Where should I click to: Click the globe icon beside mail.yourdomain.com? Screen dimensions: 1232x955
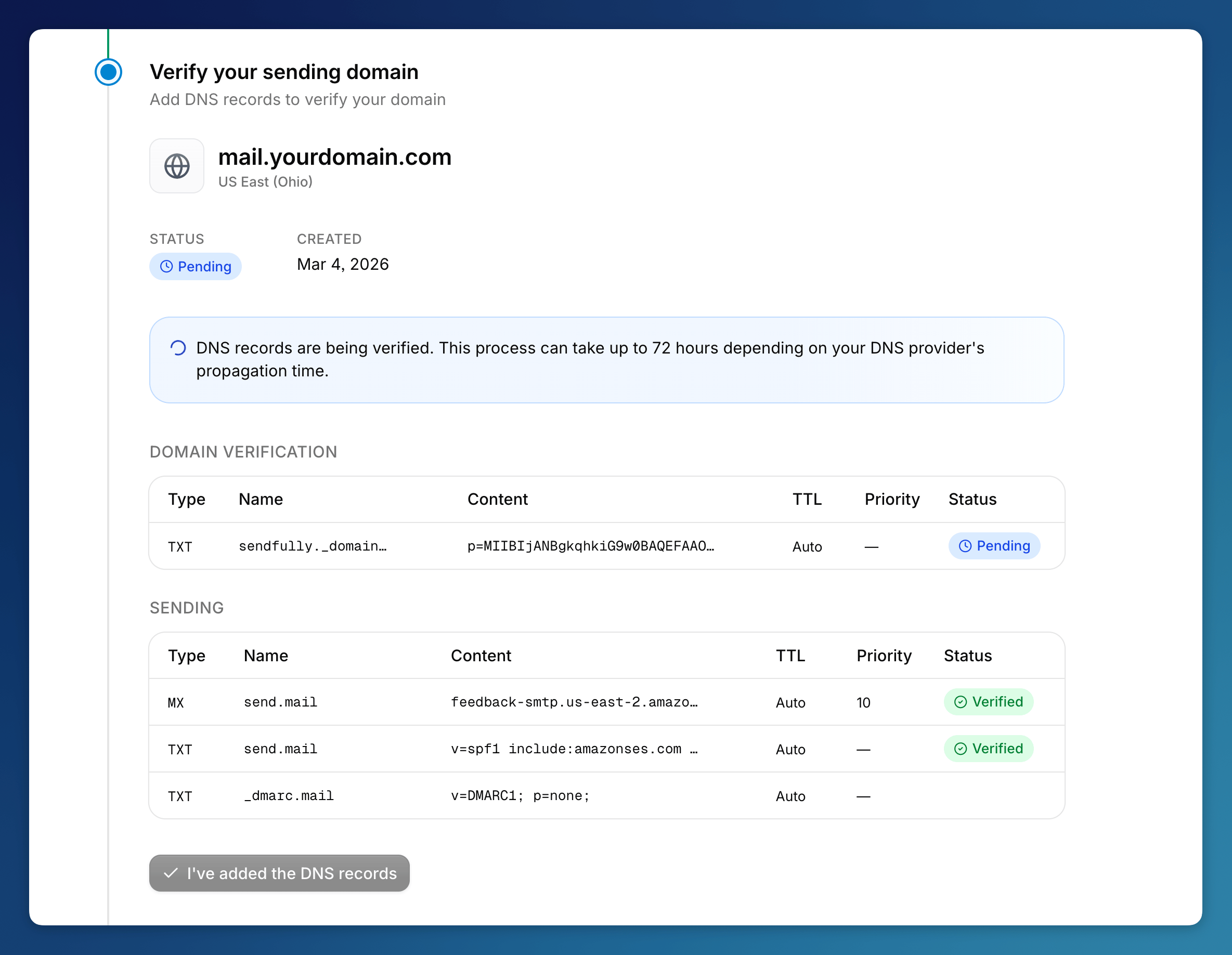pyautogui.click(x=177, y=166)
